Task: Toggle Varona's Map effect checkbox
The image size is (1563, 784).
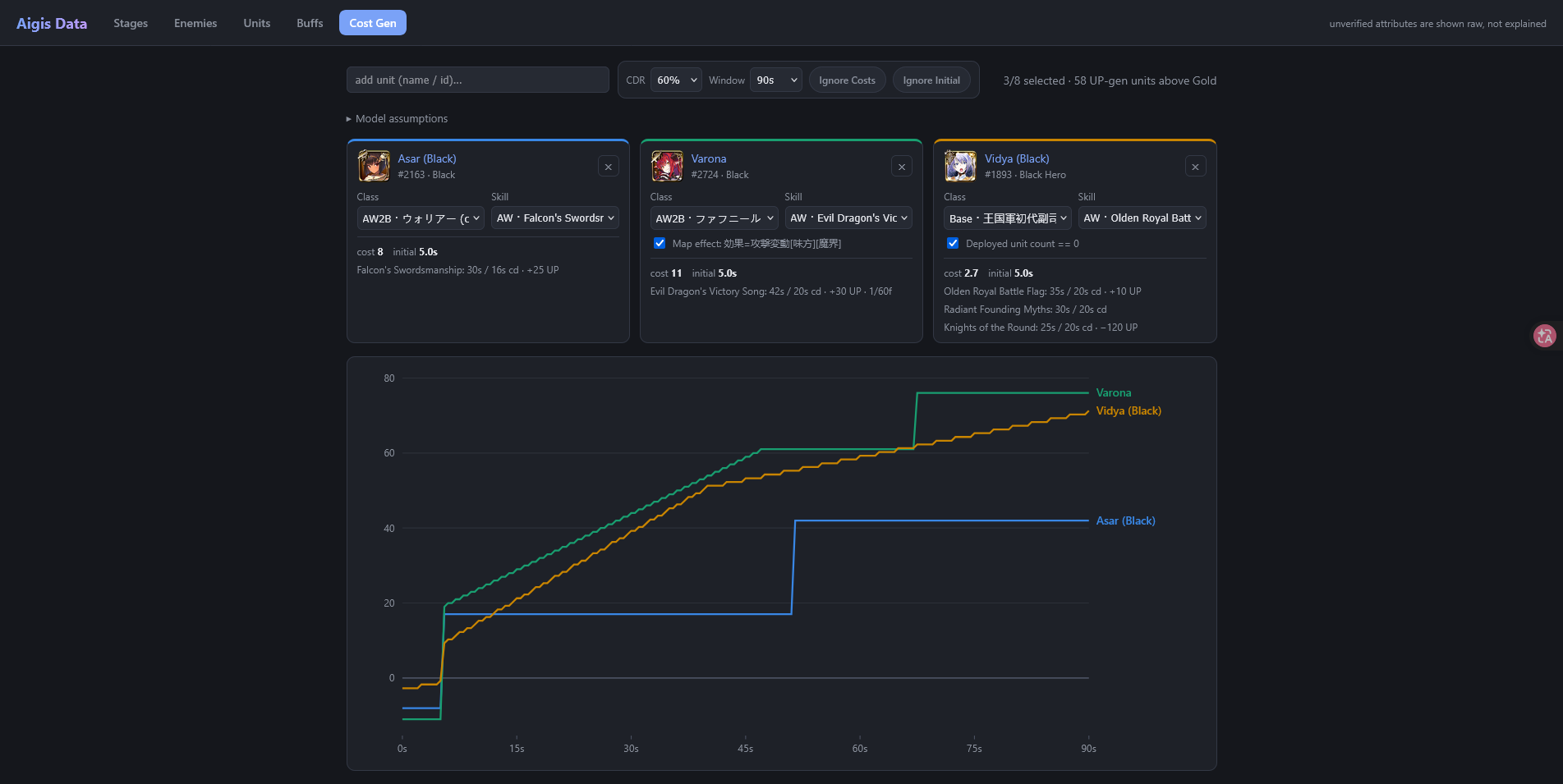Action: pyautogui.click(x=660, y=243)
